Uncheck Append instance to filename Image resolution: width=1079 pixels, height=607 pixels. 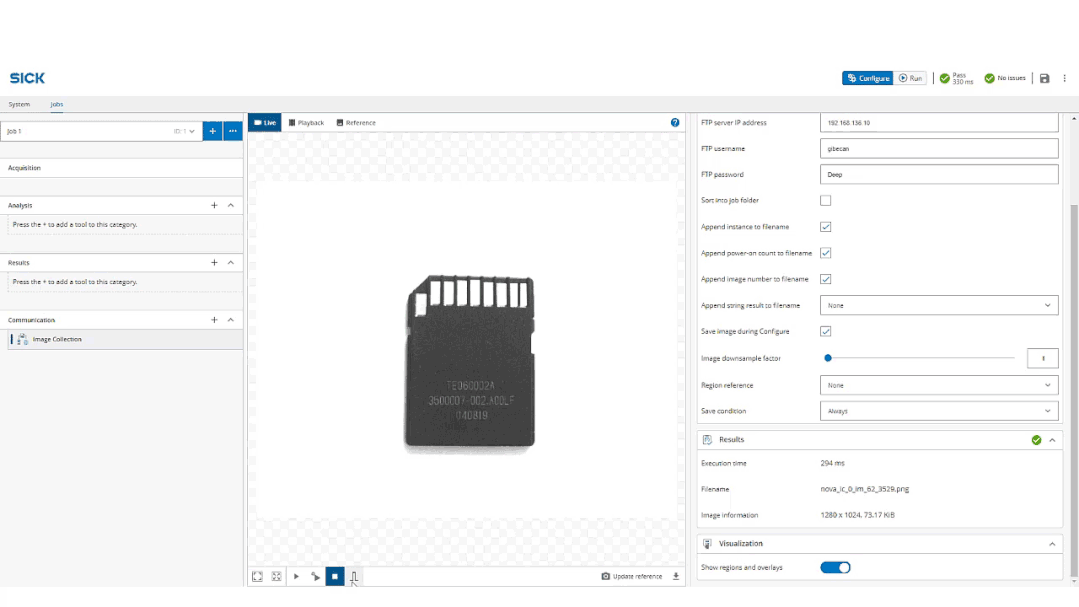click(826, 227)
